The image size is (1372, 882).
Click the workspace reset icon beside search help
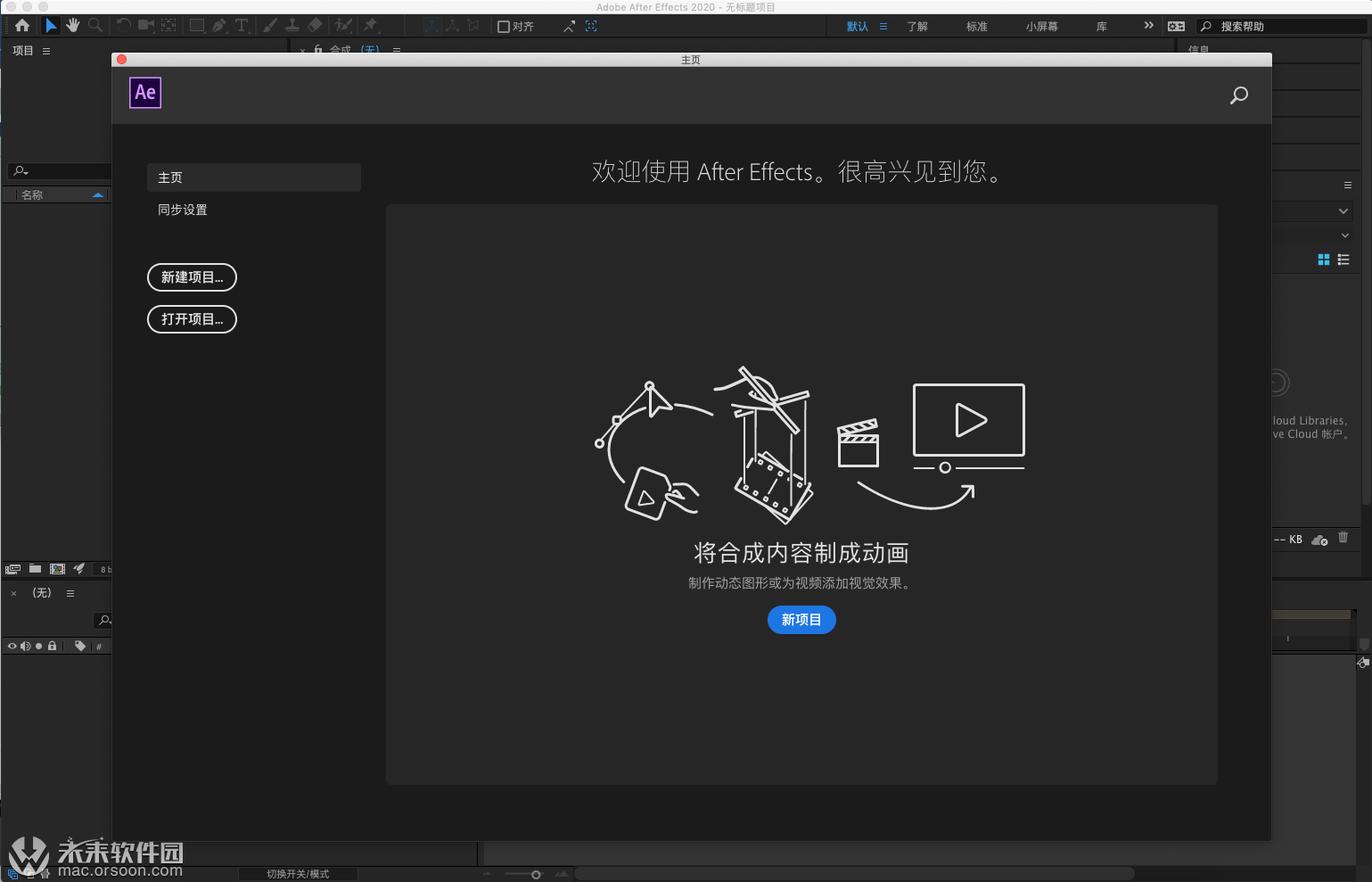[1176, 27]
